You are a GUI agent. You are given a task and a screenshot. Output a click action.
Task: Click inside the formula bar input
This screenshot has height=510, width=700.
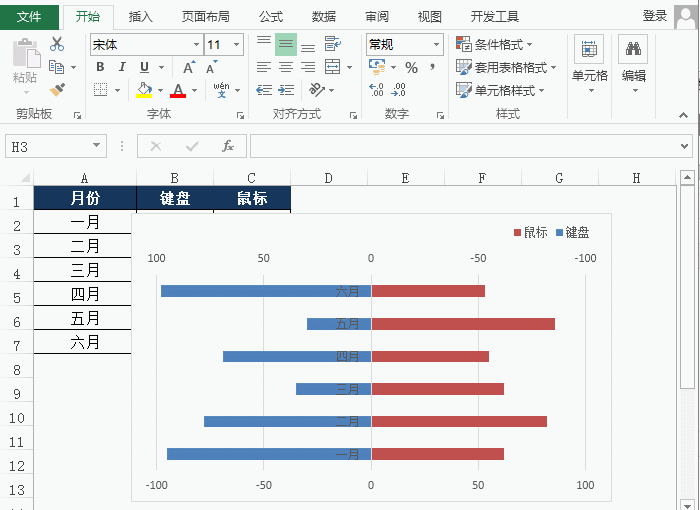(x=463, y=146)
